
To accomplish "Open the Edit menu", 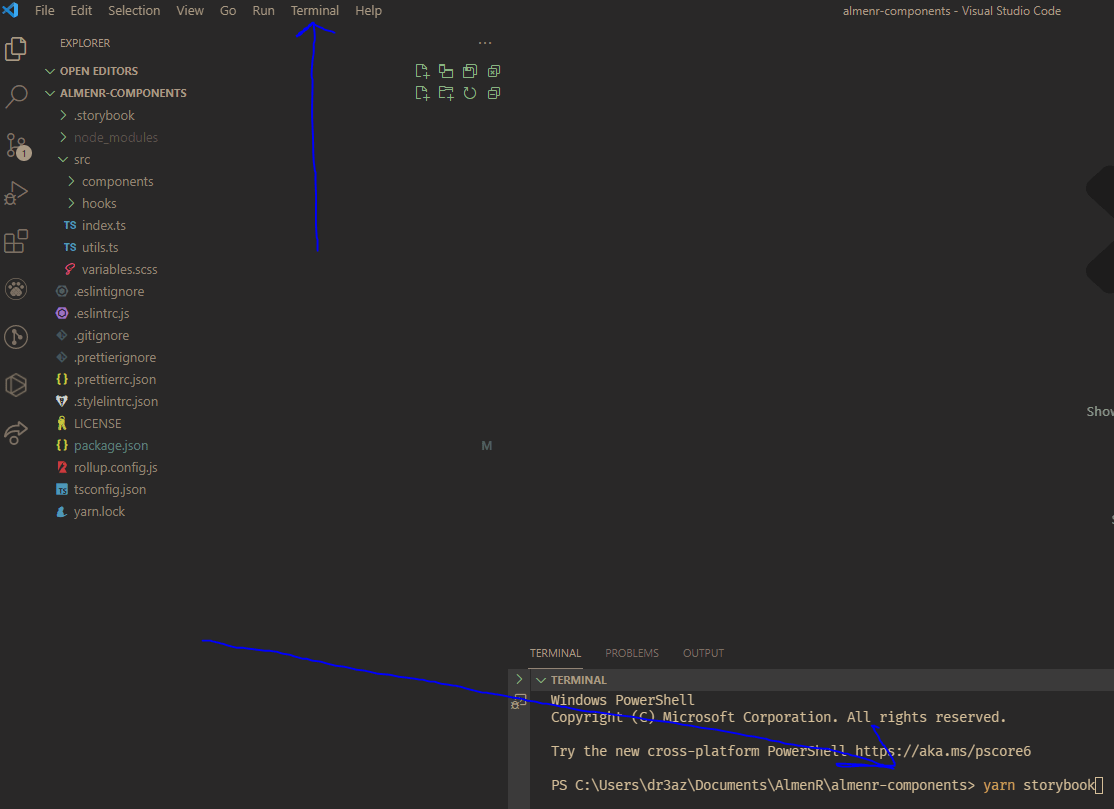I will tap(81, 11).
